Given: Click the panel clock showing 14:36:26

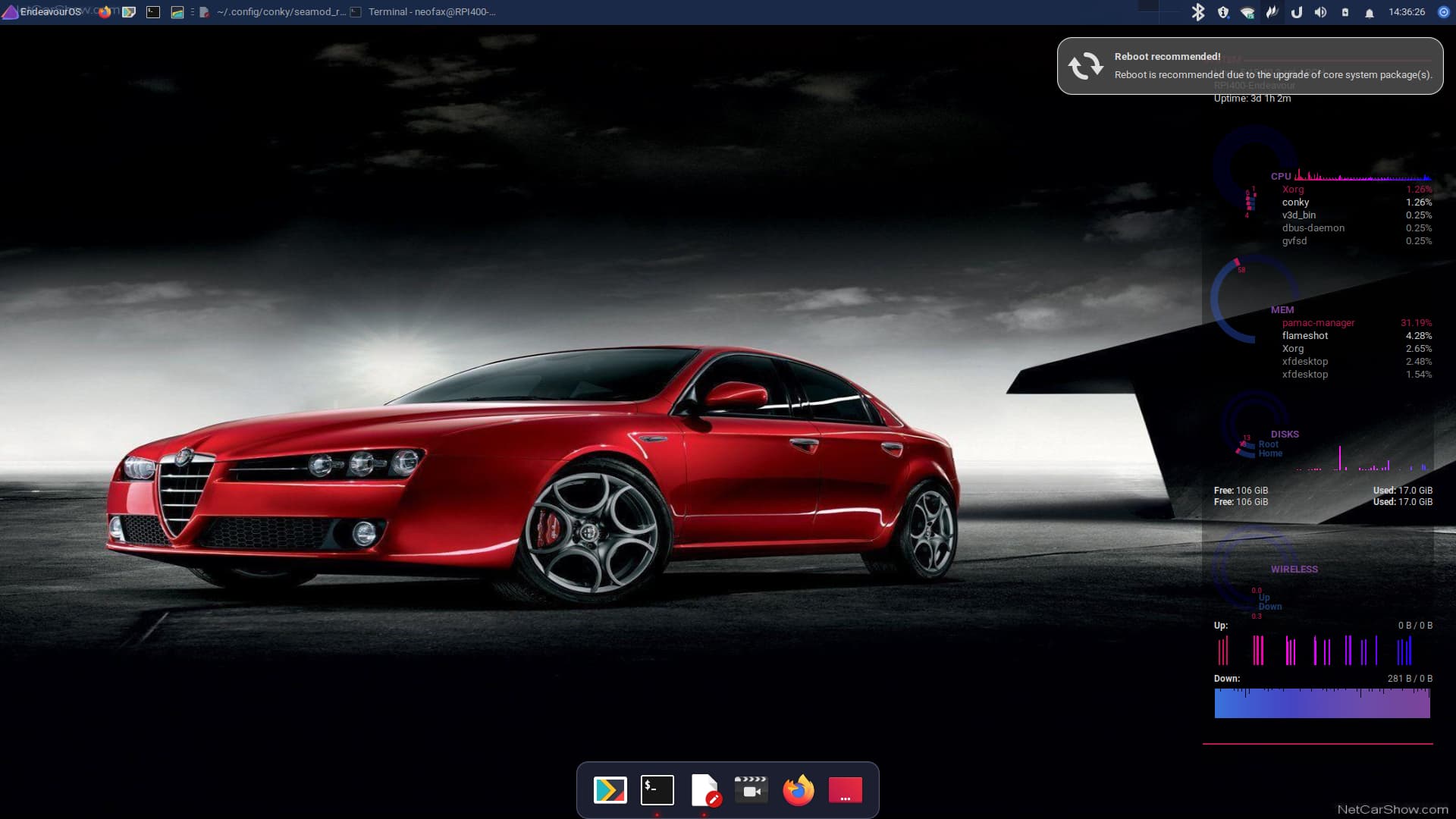Looking at the screenshot, I should coord(1407,12).
